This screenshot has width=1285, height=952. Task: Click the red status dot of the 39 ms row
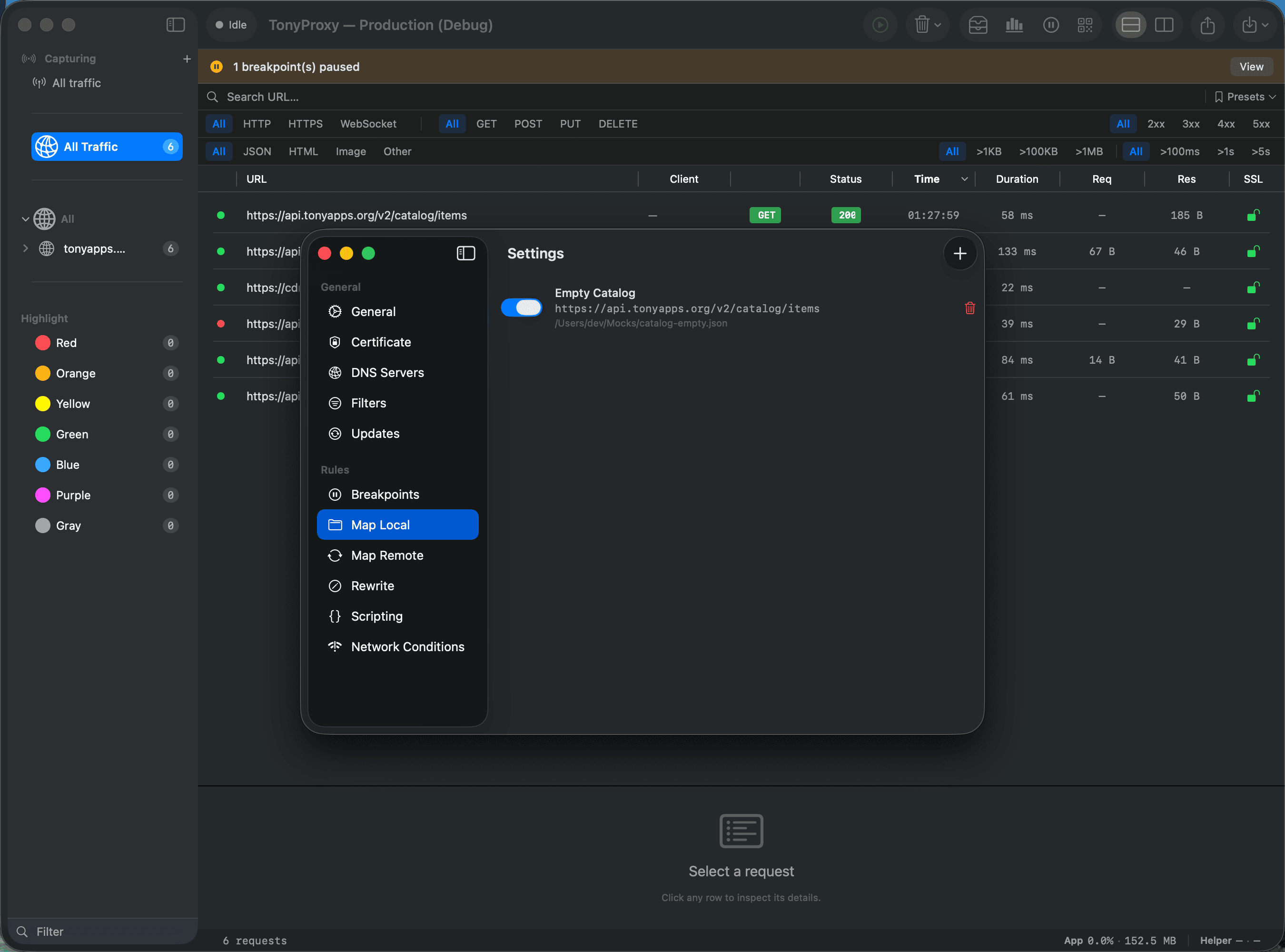click(x=221, y=324)
